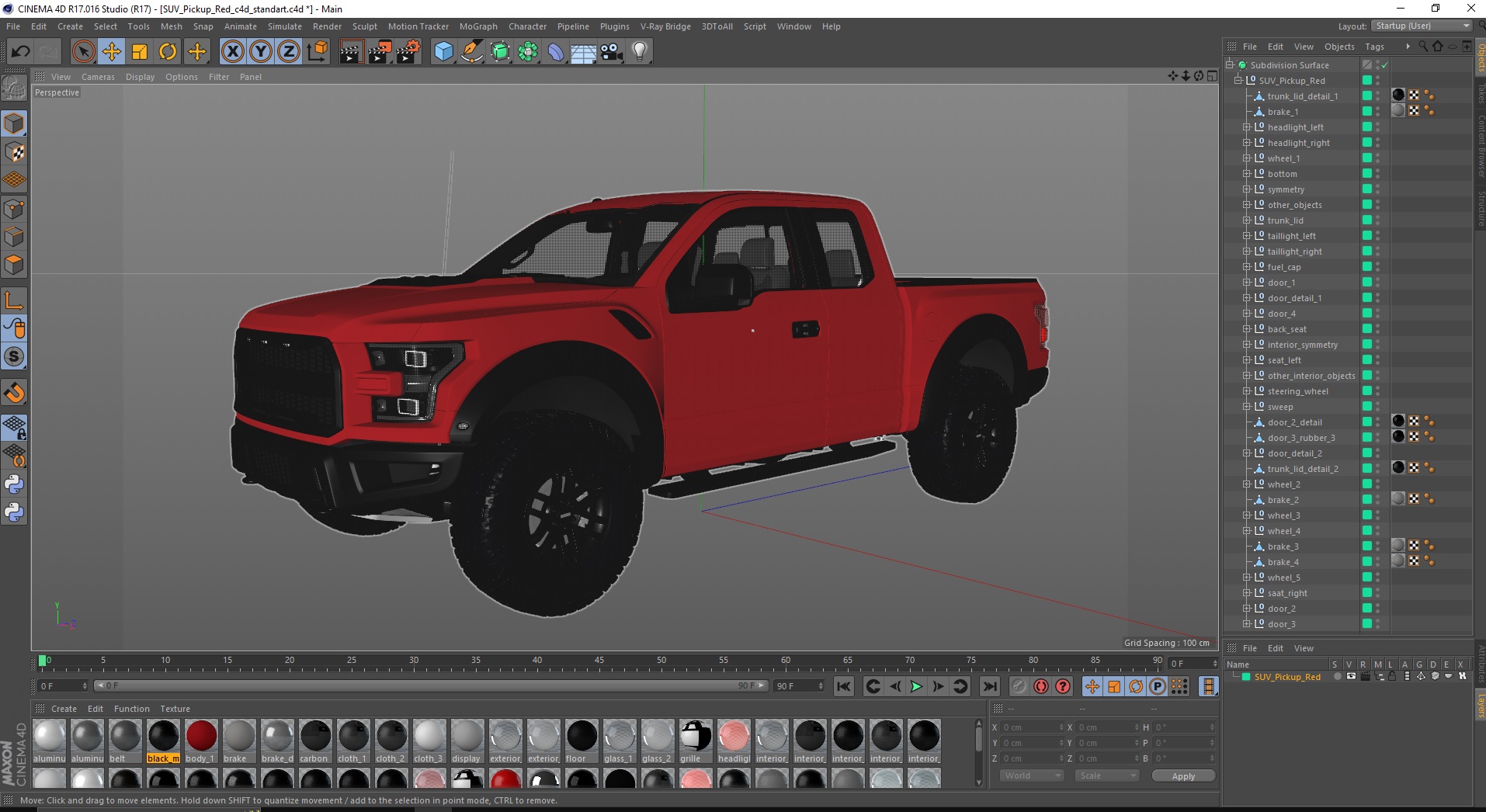Click Render View clapperboard icon

click(x=351, y=52)
